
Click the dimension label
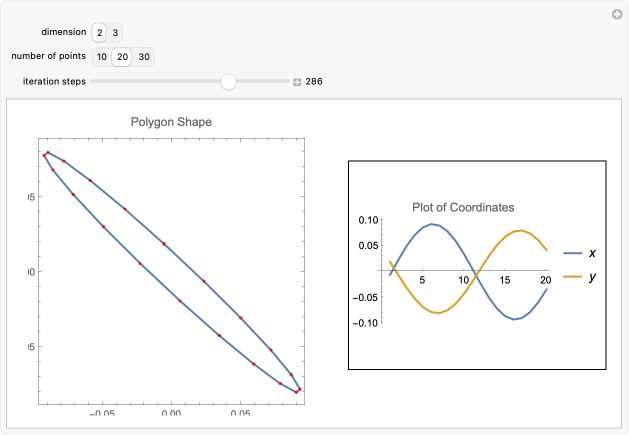tap(64, 32)
